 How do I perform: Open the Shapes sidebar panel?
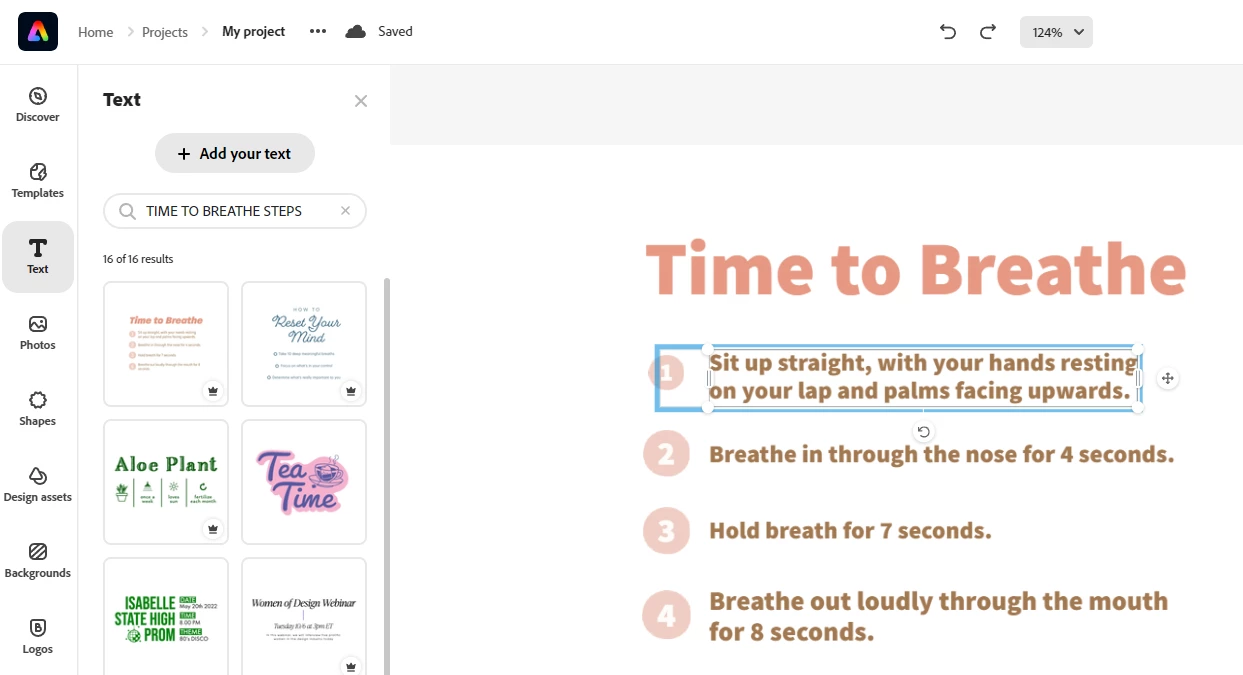tap(38, 409)
